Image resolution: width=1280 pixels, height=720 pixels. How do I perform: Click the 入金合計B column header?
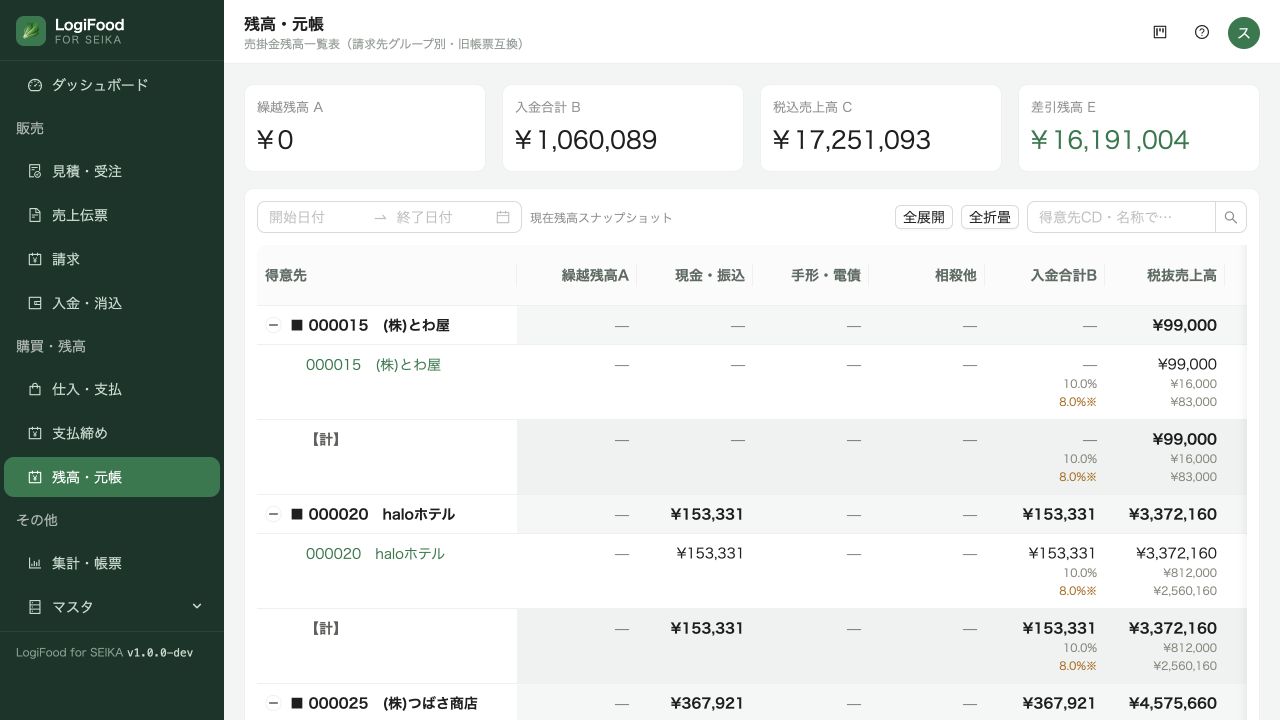pyautogui.click(x=1045, y=275)
